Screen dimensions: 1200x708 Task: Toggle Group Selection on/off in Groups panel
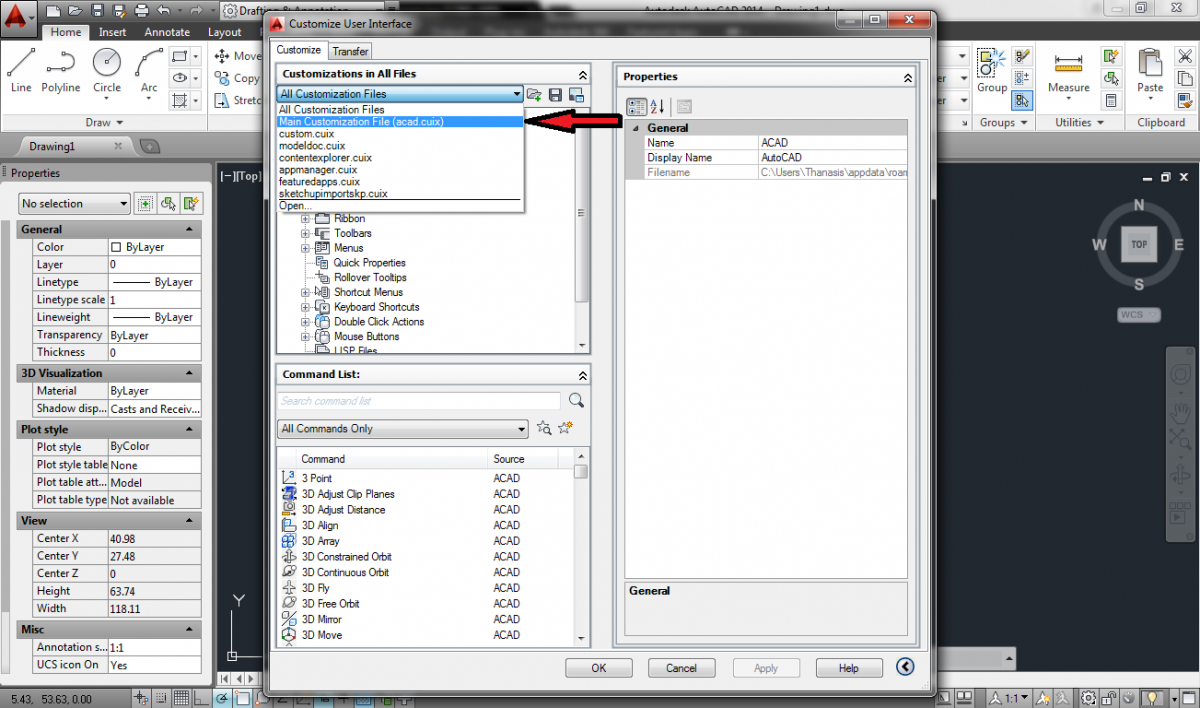(1021, 100)
